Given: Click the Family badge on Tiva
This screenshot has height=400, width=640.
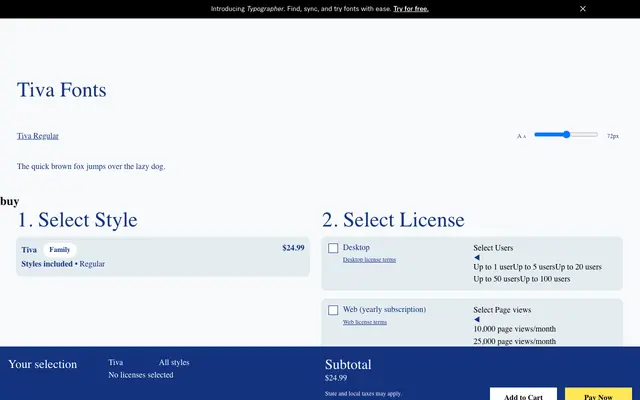Looking at the screenshot, I should click(60, 250).
